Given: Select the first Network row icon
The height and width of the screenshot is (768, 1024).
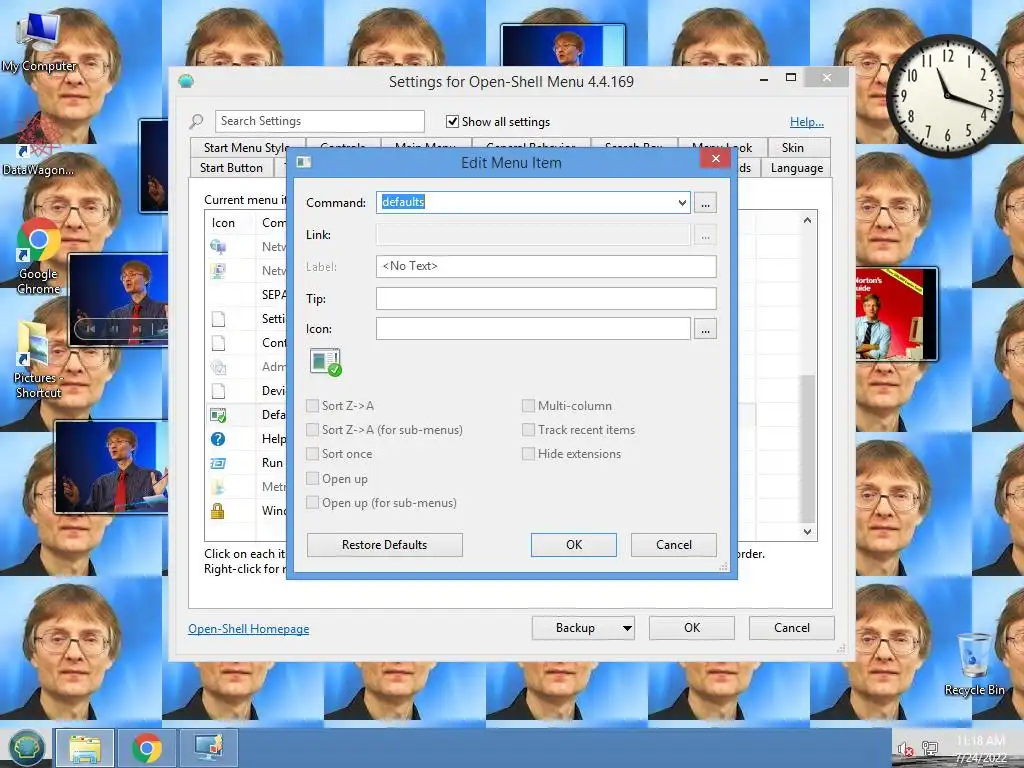Looking at the screenshot, I should [x=217, y=247].
